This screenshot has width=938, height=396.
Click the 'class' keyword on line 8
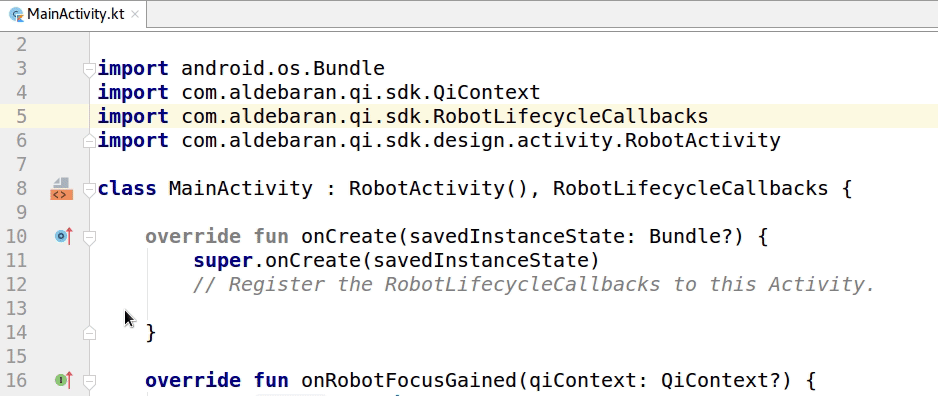pyautogui.click(x=127, y=188)
